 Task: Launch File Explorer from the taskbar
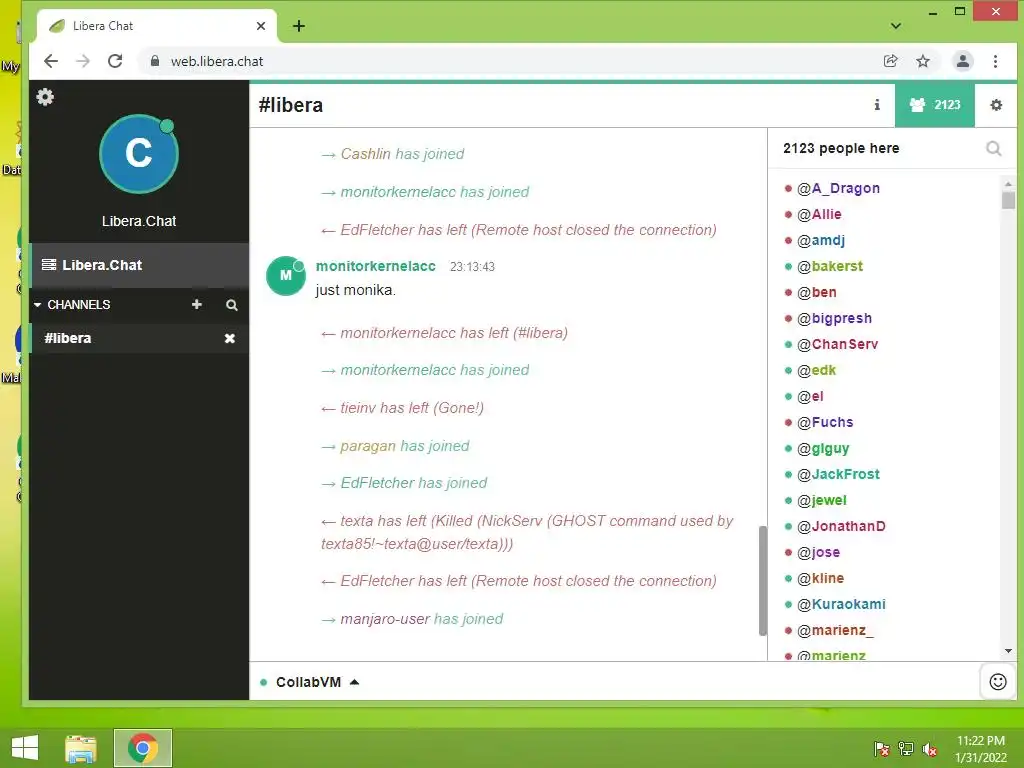pos(81,748)
